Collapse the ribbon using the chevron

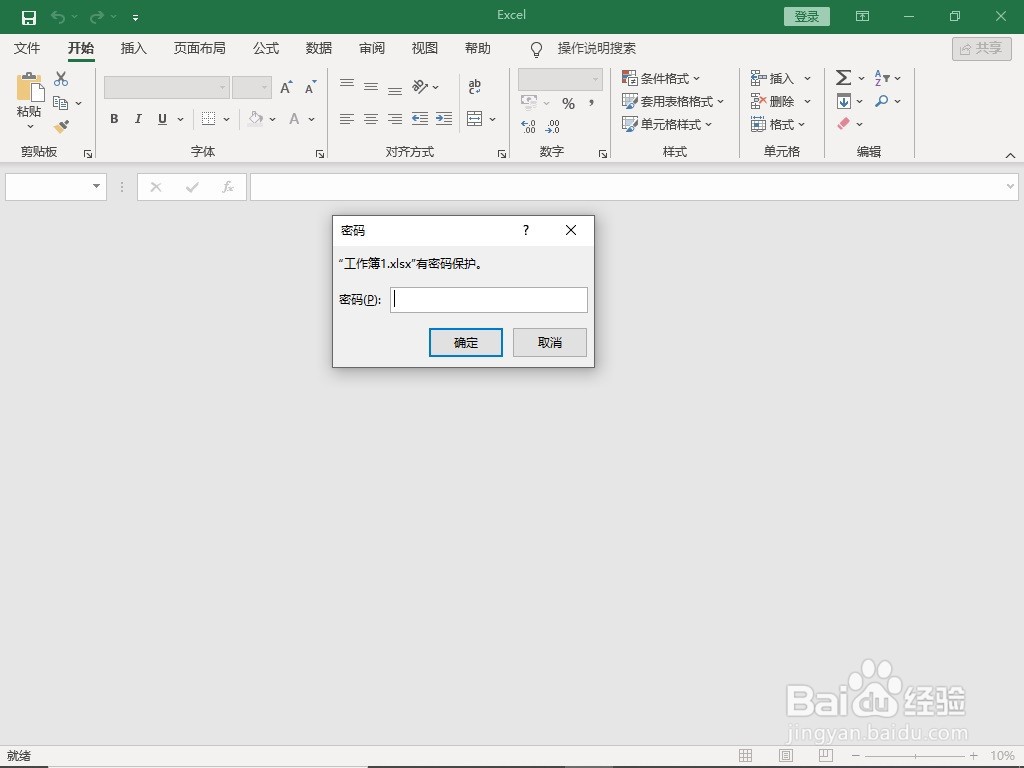click(1010, 155)
